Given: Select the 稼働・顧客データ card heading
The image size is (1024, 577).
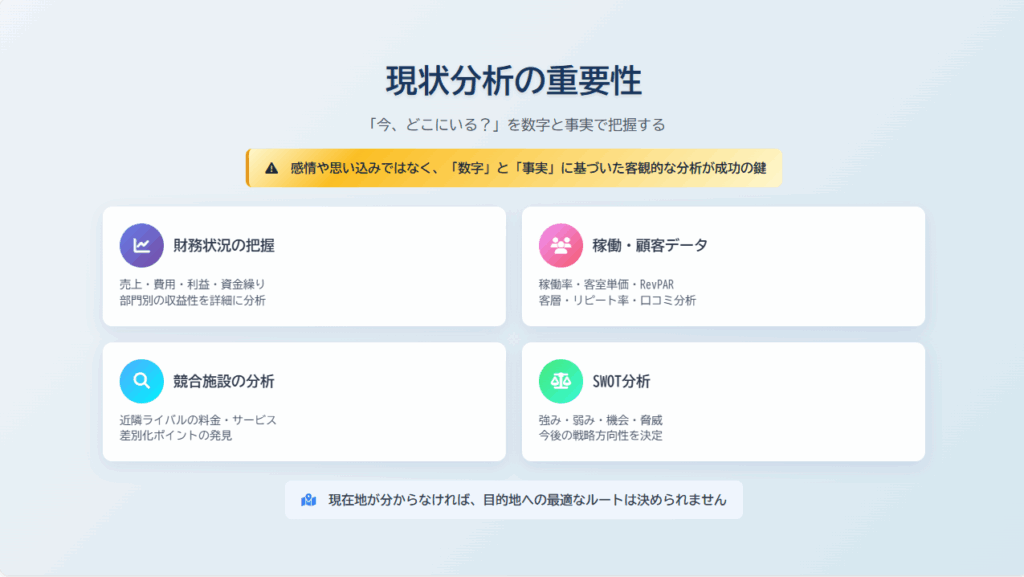Looking at the screenshot, I should (650, 245).
